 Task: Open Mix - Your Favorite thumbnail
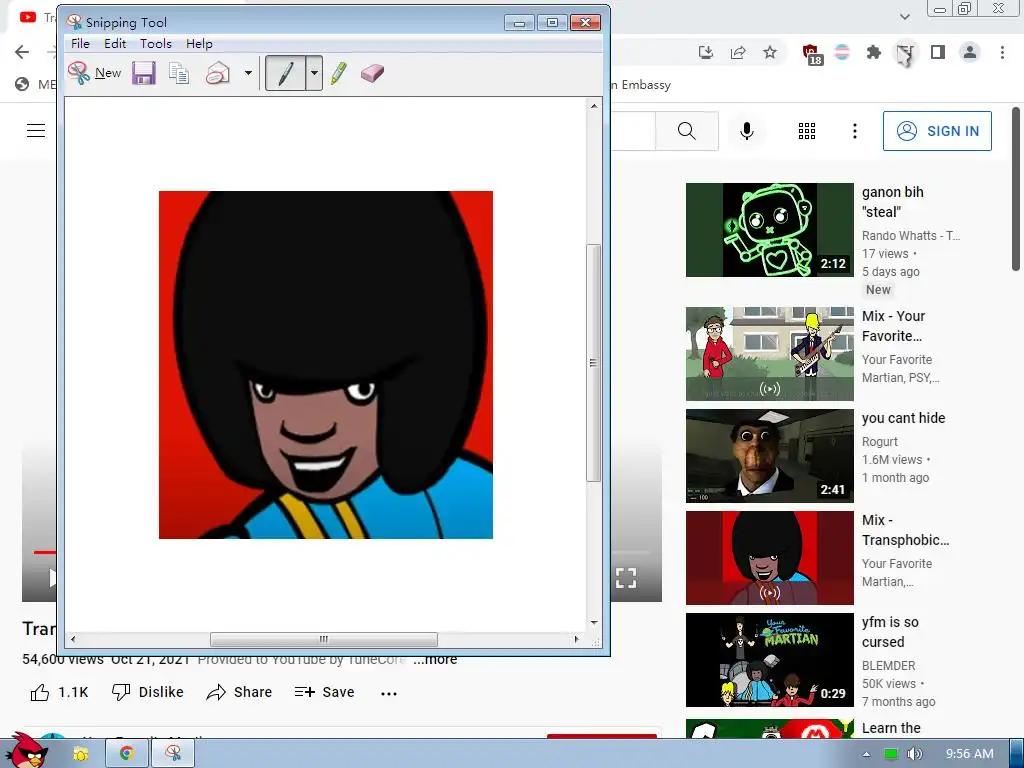coord(769,354)
